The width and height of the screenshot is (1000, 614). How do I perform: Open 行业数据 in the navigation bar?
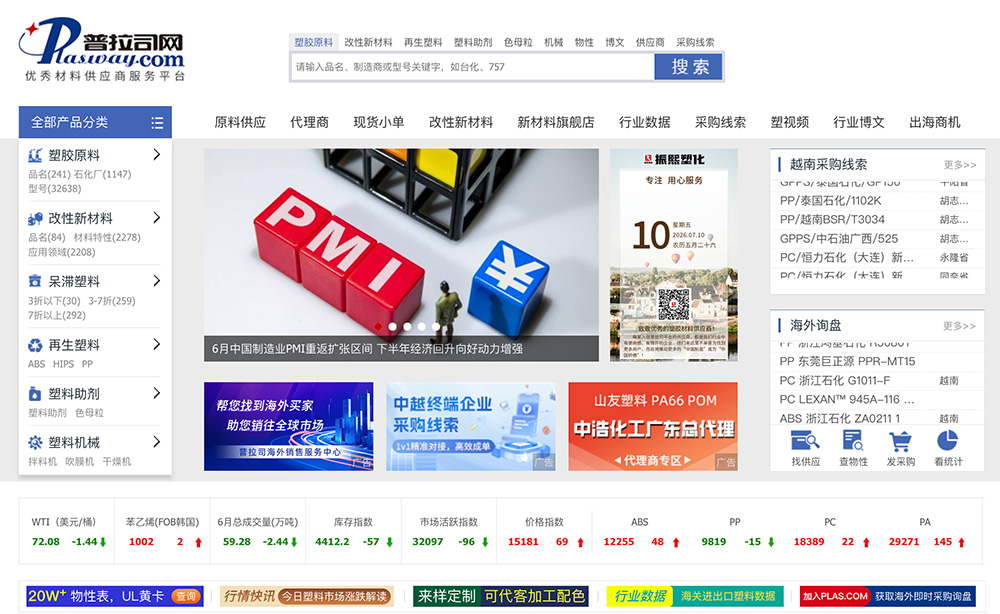coord(644,122)
